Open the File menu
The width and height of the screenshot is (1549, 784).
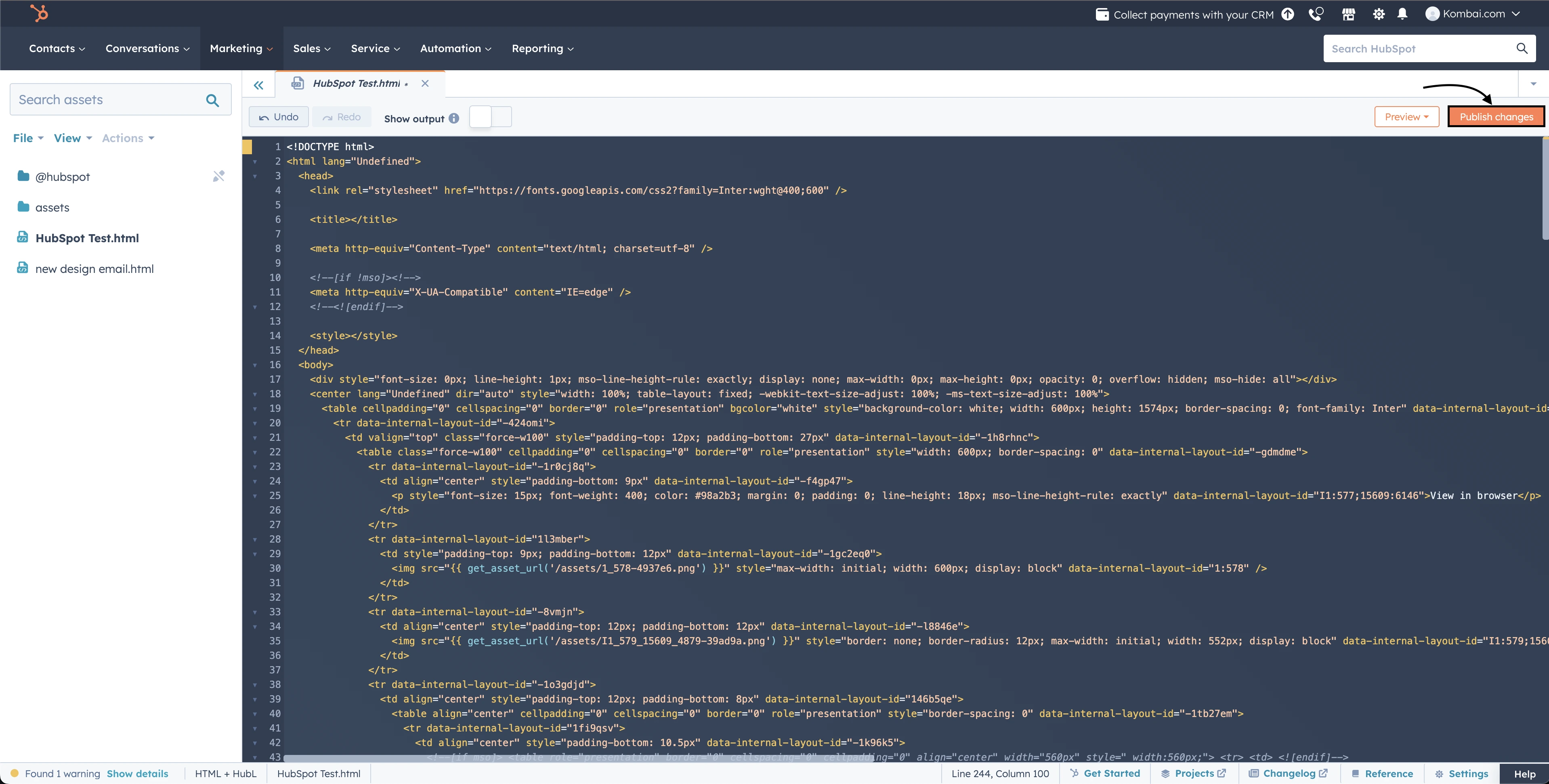point(28,138)
